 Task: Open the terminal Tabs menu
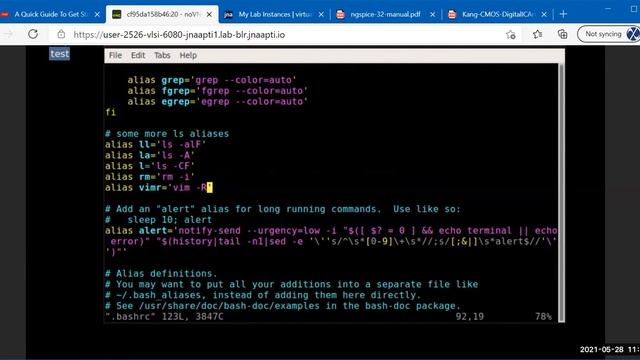click(162, 56)
